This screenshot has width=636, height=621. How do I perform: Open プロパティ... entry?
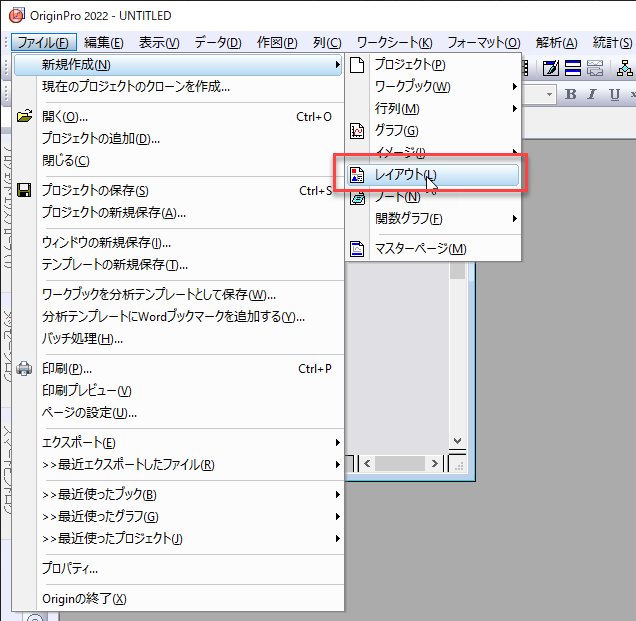point(178,568)
